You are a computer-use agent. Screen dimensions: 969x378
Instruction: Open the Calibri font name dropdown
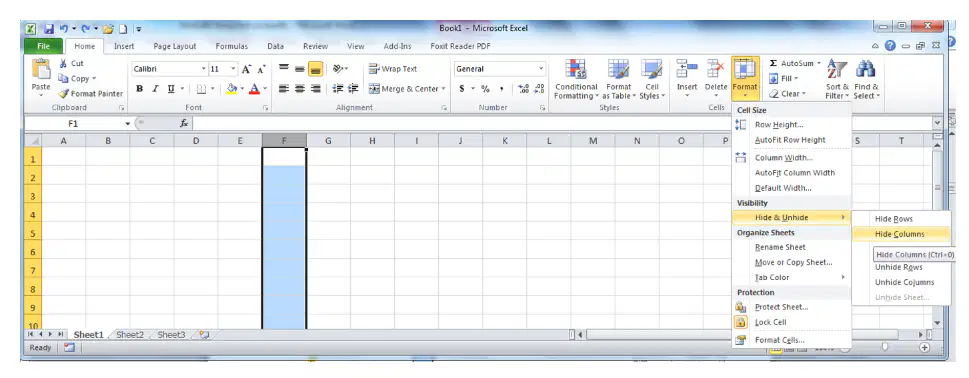[x=203, y=69]
